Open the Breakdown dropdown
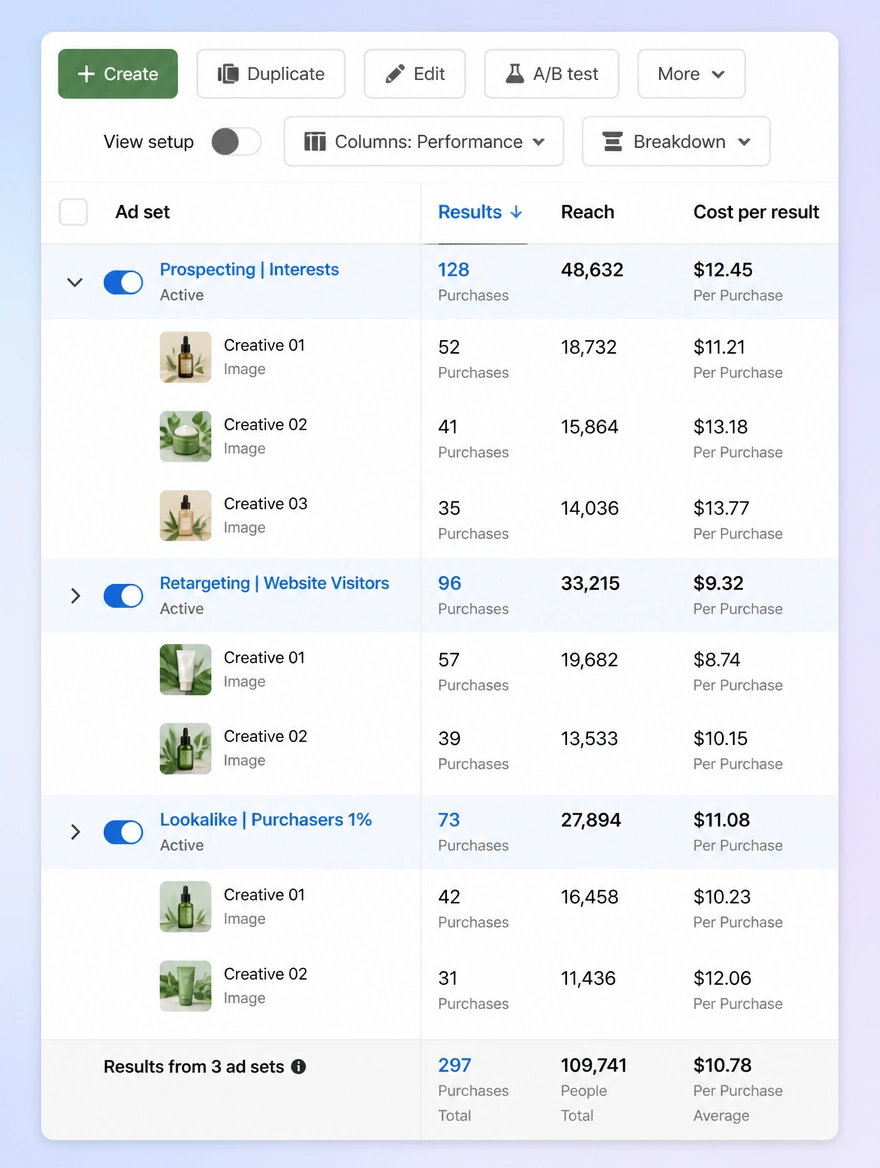 [676, 142]
